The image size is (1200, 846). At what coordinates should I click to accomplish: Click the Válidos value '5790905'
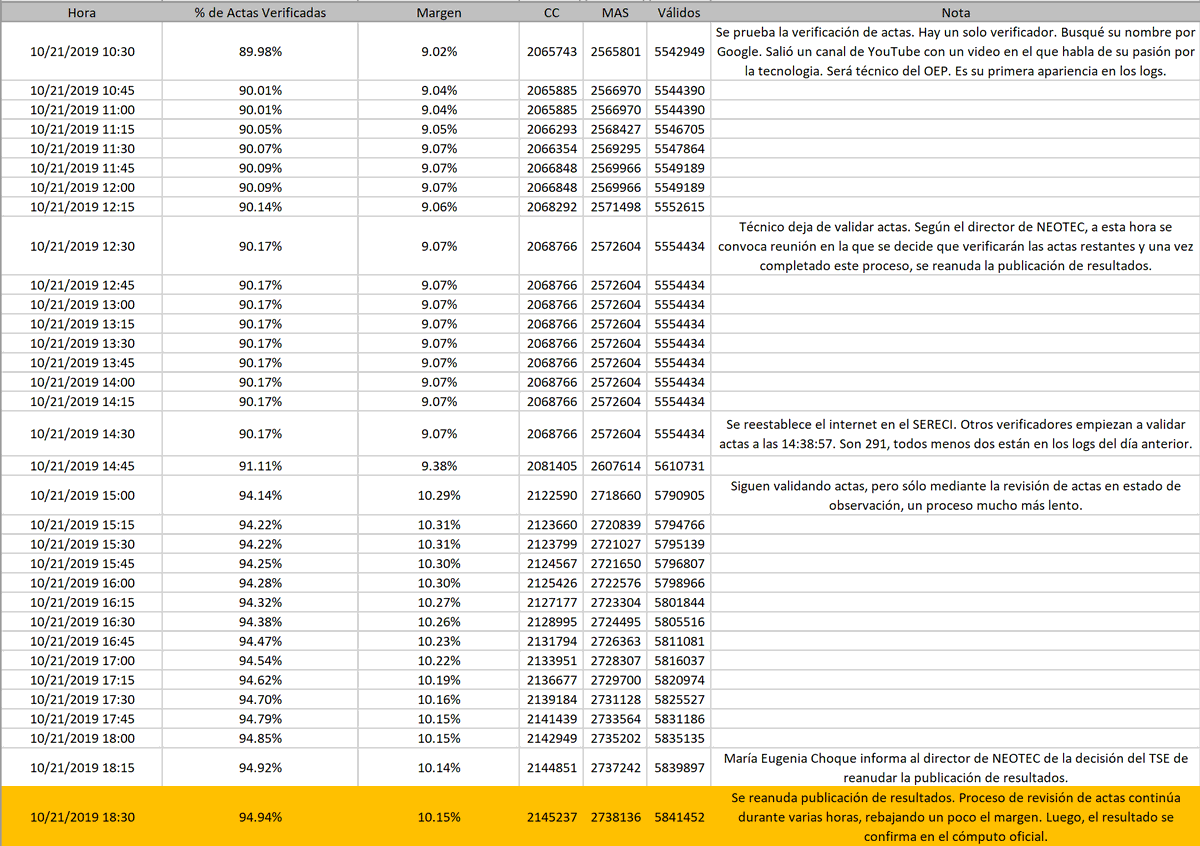click(679, 495)
